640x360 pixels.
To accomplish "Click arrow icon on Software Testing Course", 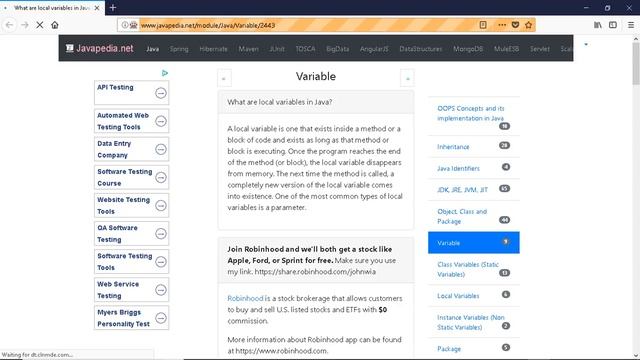I will (x=161, y=178).
